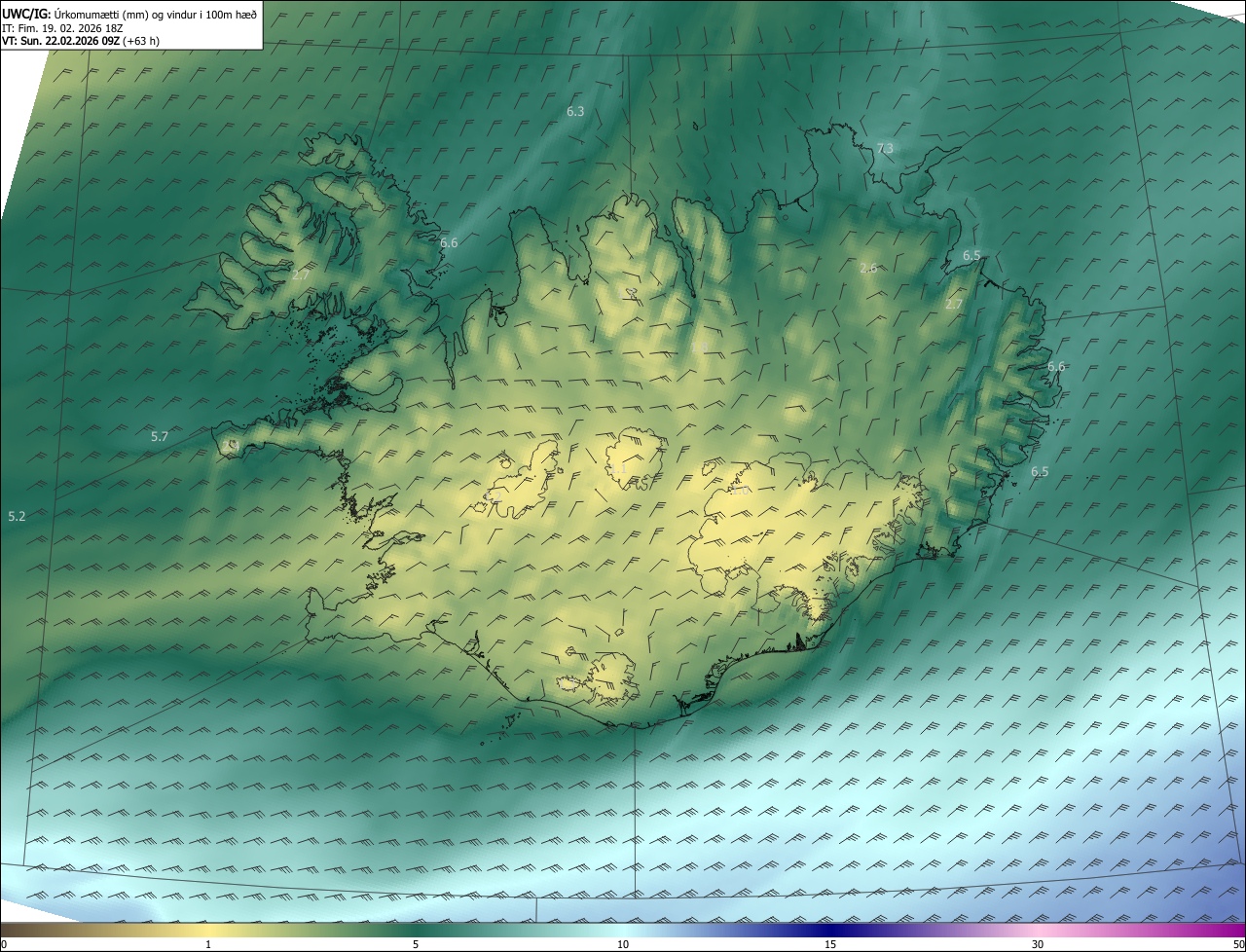The height and width of the screenshot is (952, 1246).
Task: Click color scale tick label 5
Action: 416,944
